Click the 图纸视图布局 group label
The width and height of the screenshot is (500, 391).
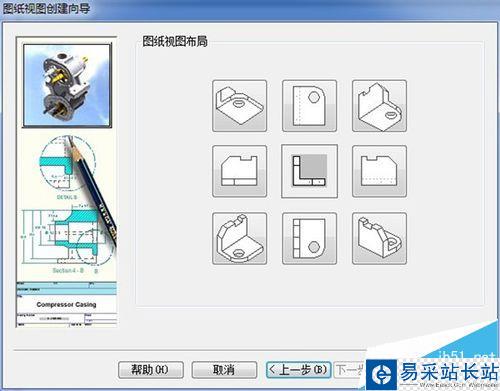point(175,41)
